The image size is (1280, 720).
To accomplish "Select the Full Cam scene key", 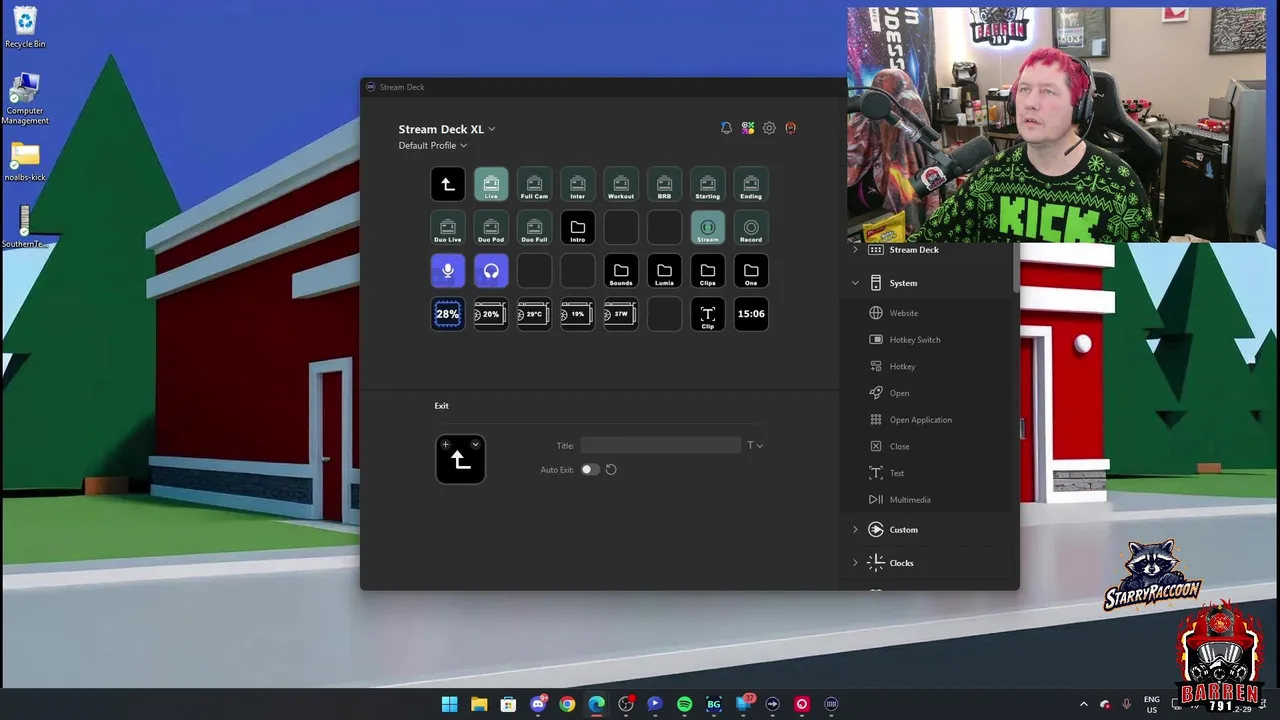I will tap(534, 184).
